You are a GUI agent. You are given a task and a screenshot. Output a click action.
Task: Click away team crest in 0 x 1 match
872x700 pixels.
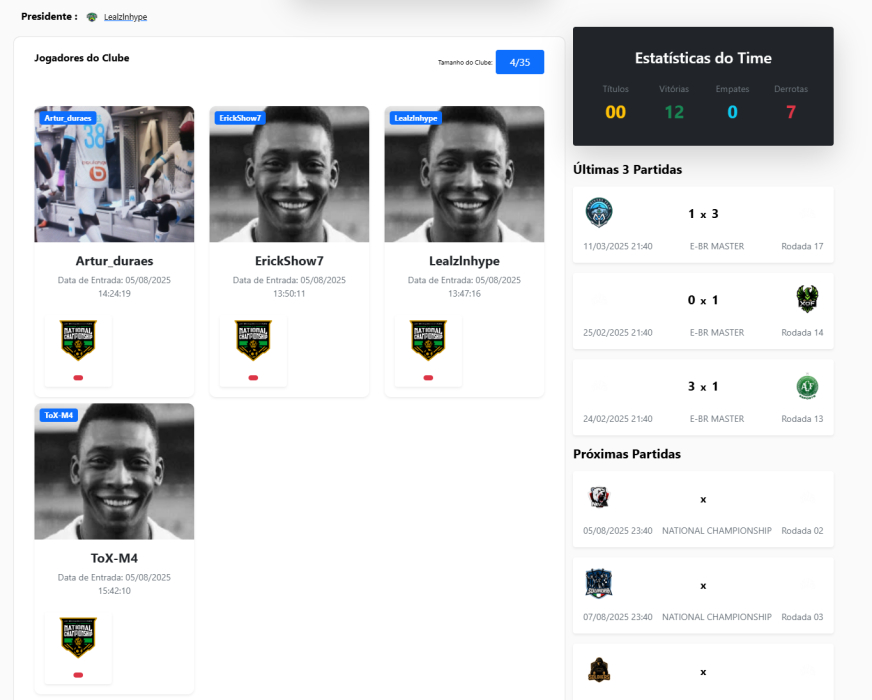point(807,299)
